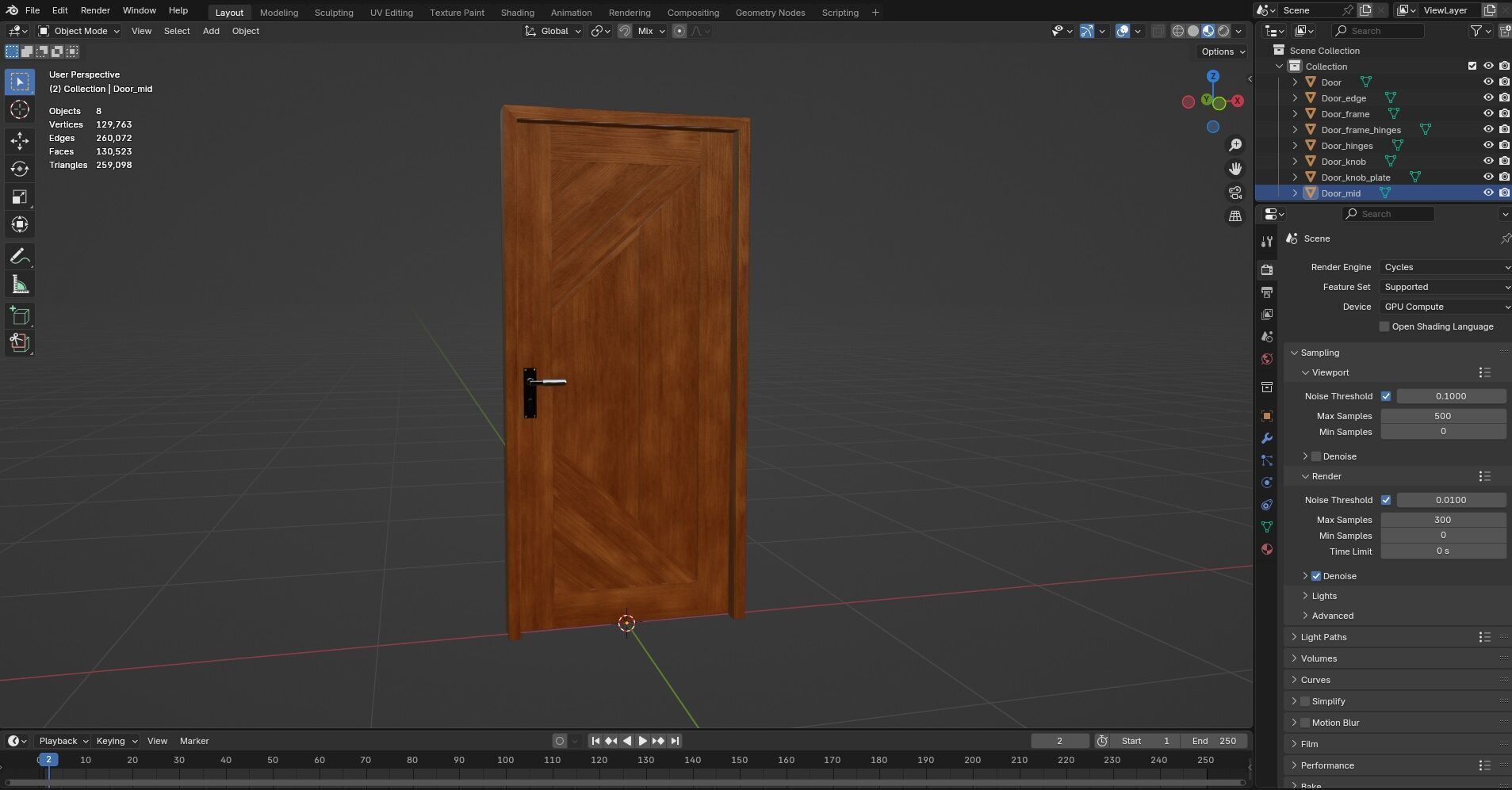The width and height of the screenshot is (1512, 790).
Task: Open the Render properties tab
Action: point(1267,270)
